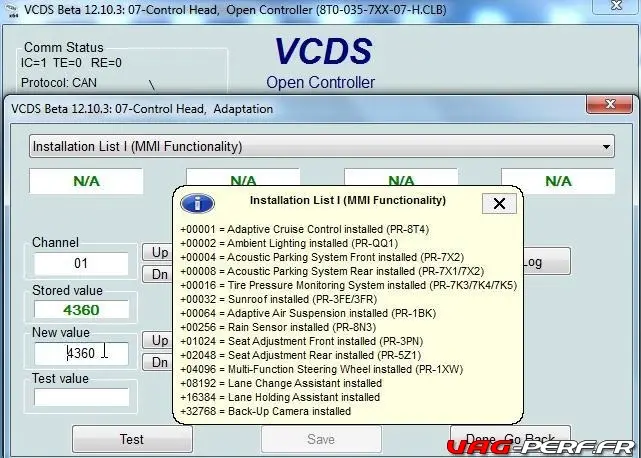641x458 pixels.
Task: Increase channel with Channel Up button
Action: 158,252
